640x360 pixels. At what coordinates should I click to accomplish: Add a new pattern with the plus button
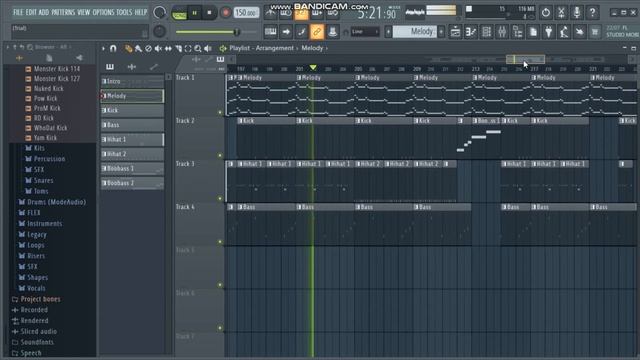441,31
